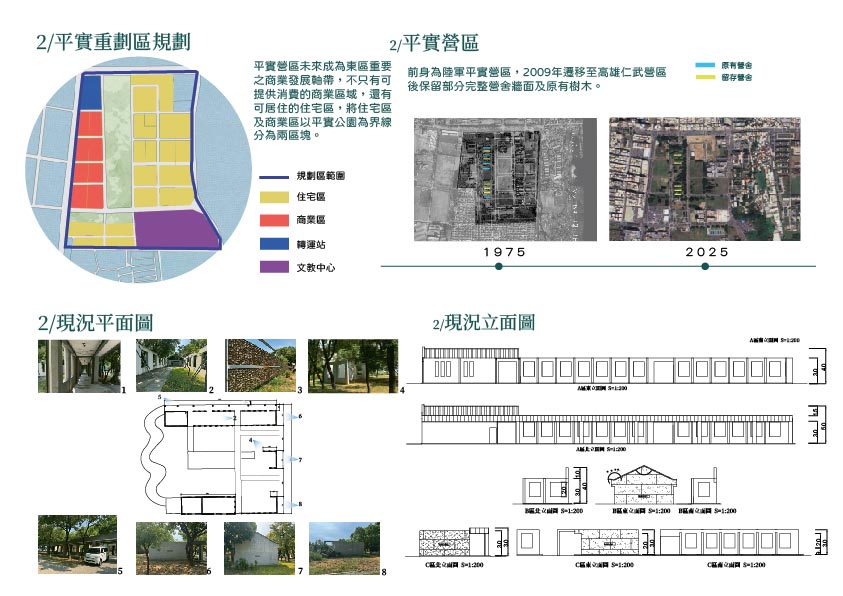Viewport: 843px width, 596px height.
Task: Open site photo 1 of the corridor
Action: [x=79, y=365]
